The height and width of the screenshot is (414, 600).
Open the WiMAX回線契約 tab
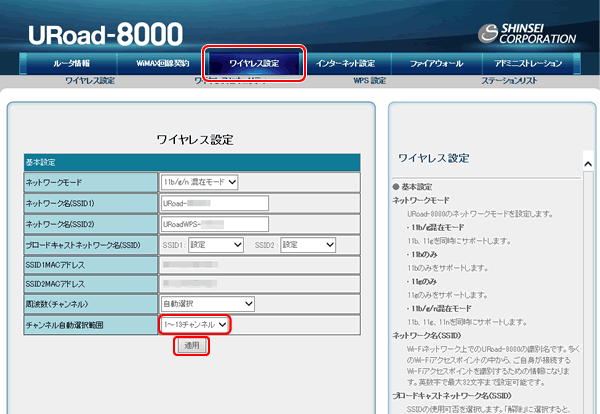tap(163, 64)
